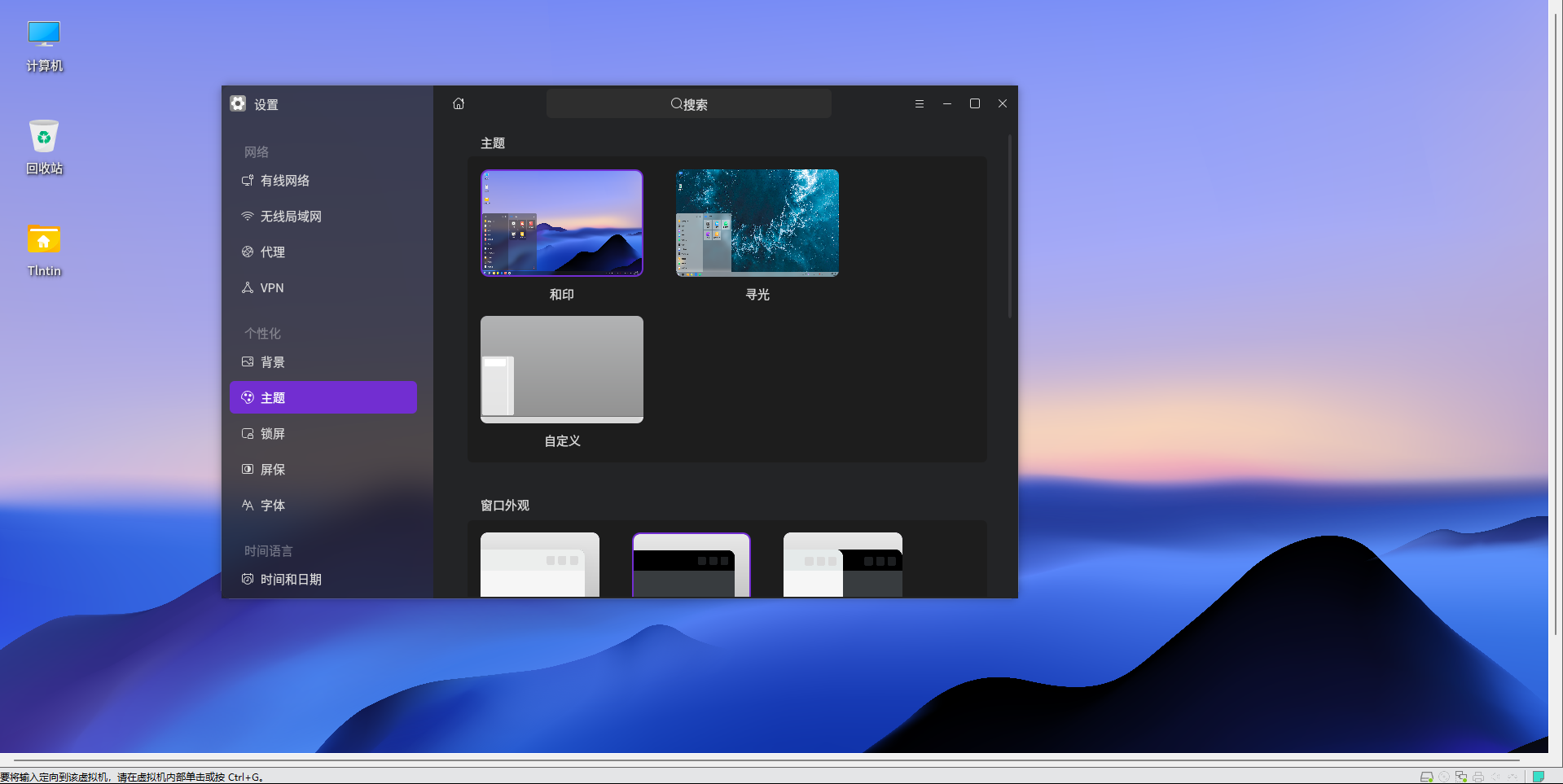
Task: Open Computer desktop icon
Action: point(44,36)
